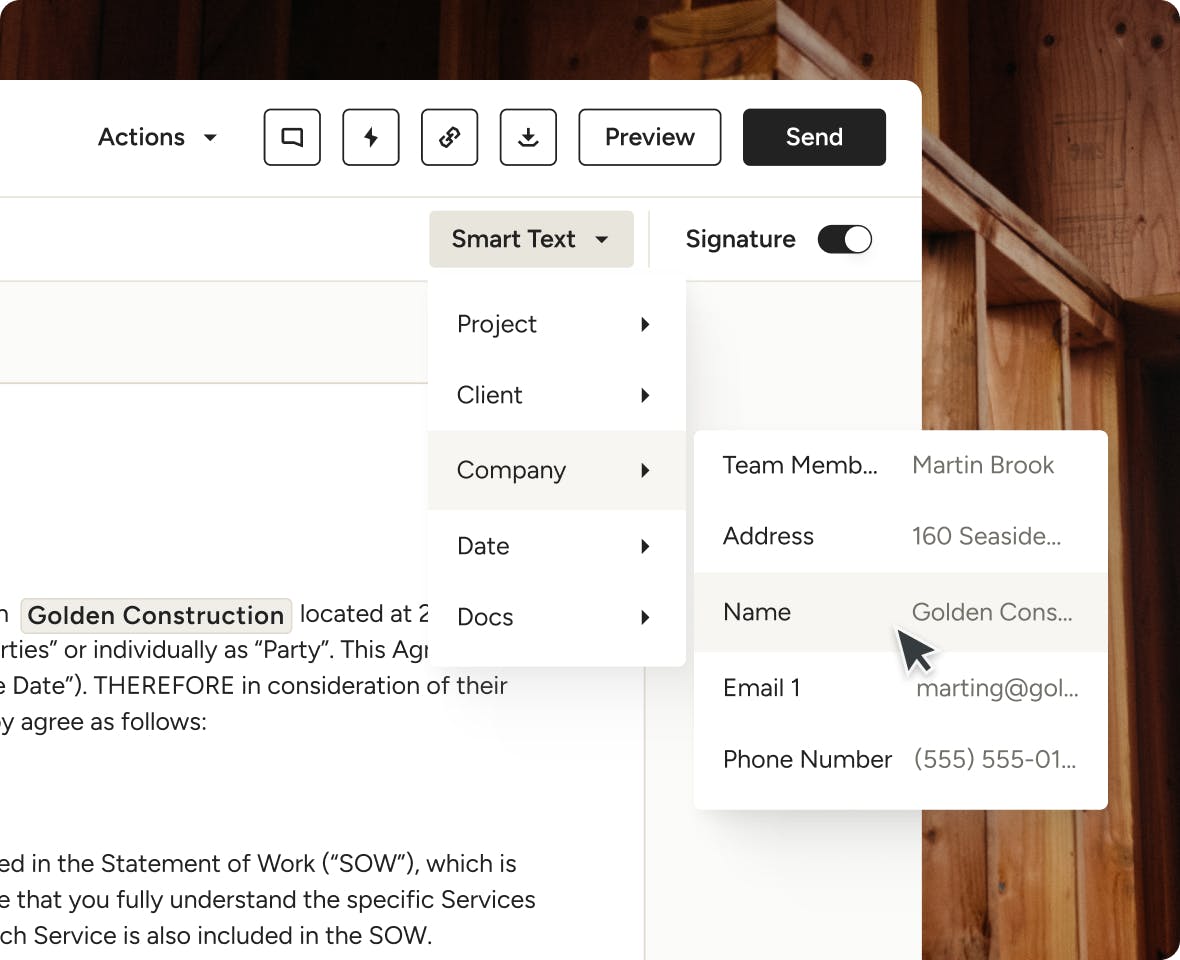Expand the Docs submenu arrow

point(645,617)
